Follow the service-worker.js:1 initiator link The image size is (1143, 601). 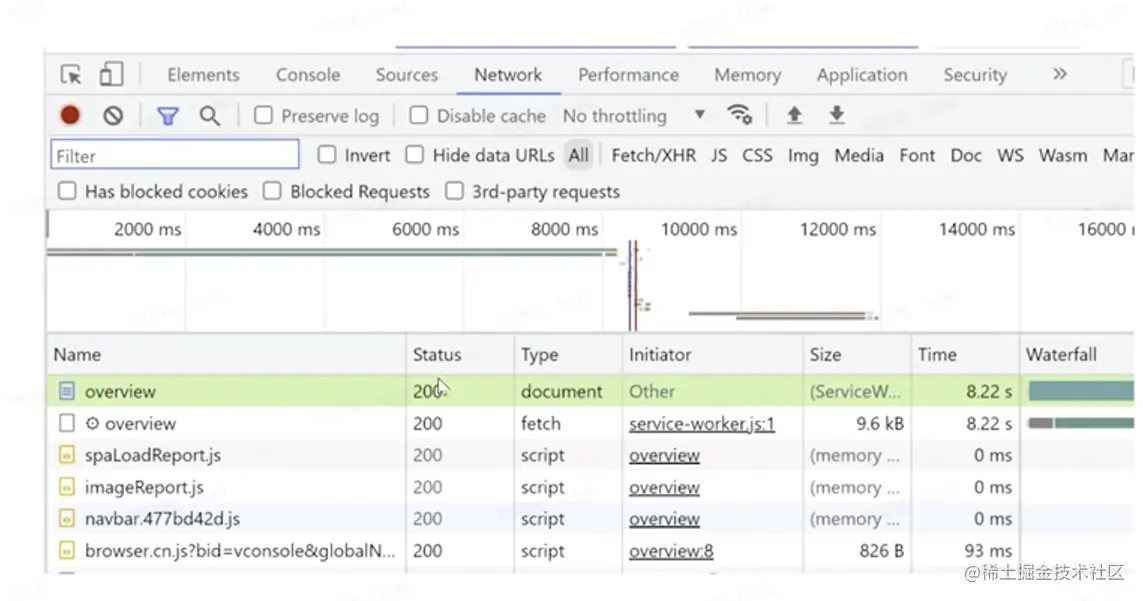tap(701, 424)
